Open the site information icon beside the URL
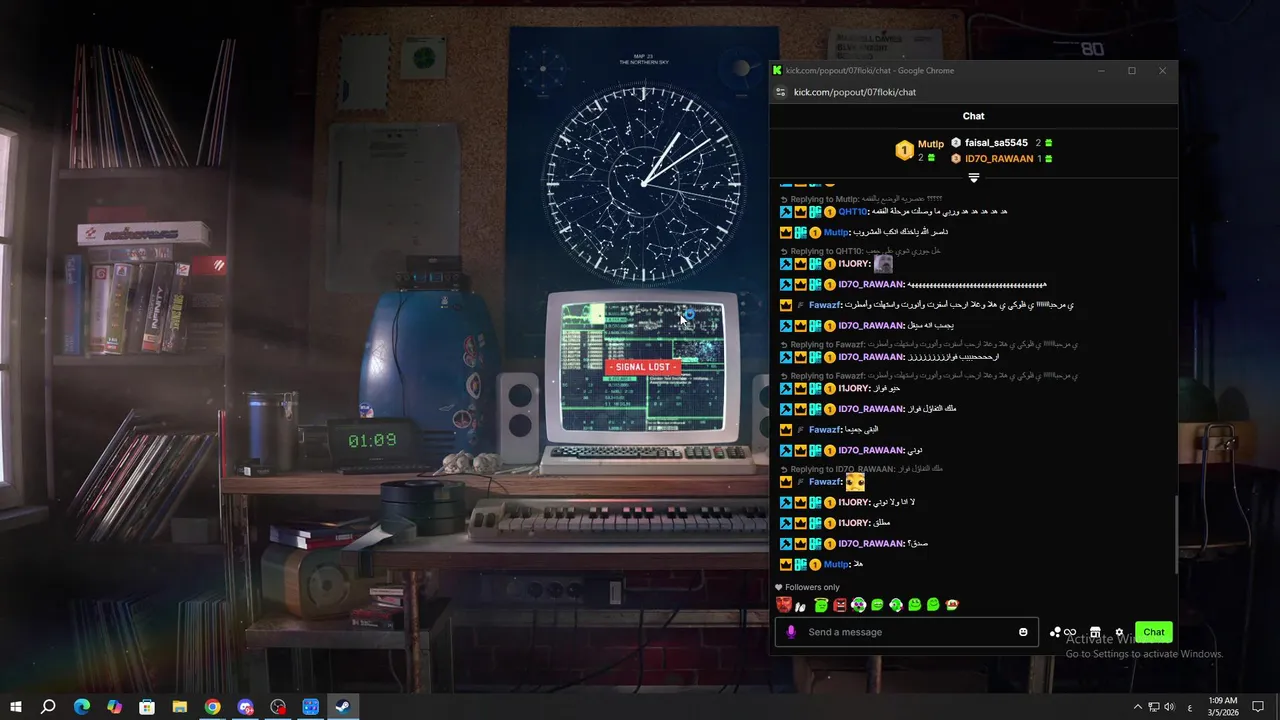The height and width of the screenshot is (720, 1280). [x=781, y=92]
